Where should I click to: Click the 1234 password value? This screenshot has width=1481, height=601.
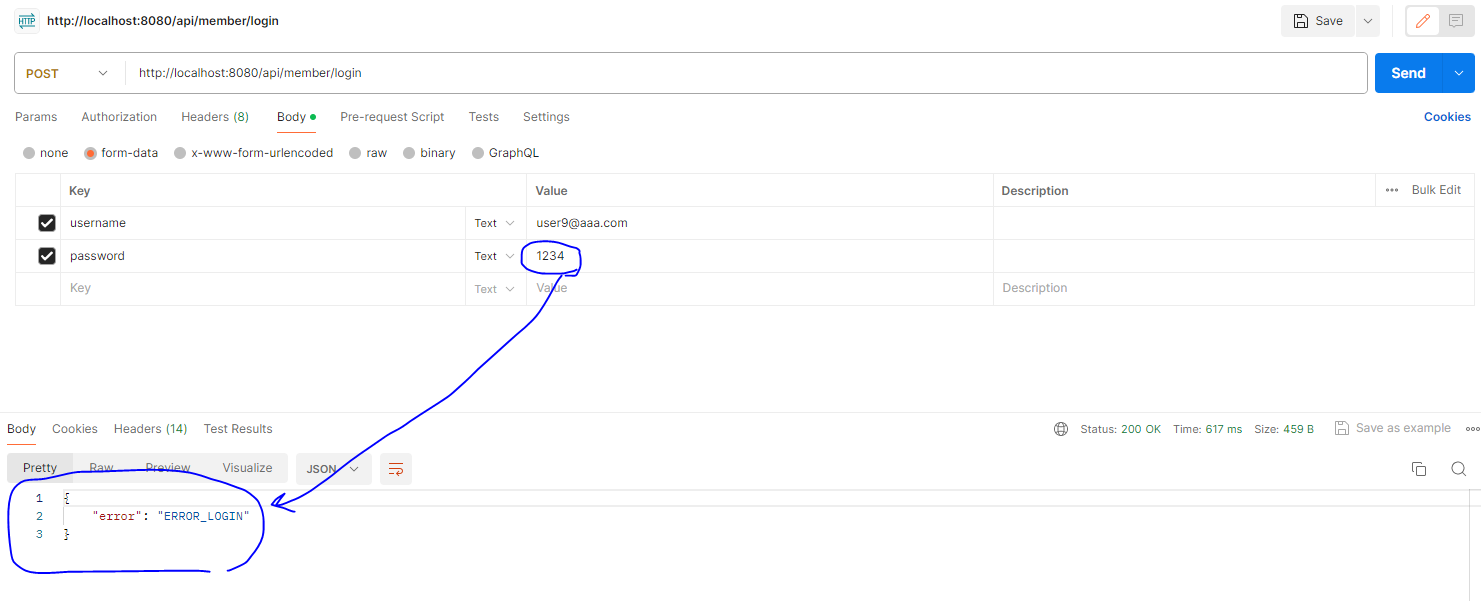(x=550, y=256)
